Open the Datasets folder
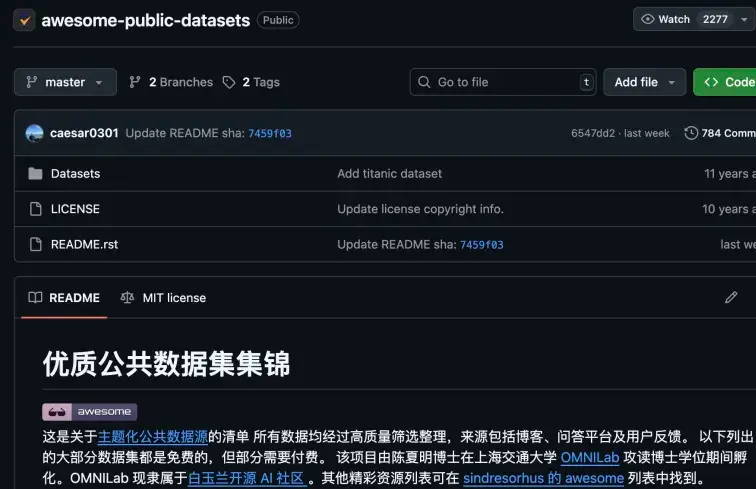Screen dimensions: 756x489 coord(76,174)
